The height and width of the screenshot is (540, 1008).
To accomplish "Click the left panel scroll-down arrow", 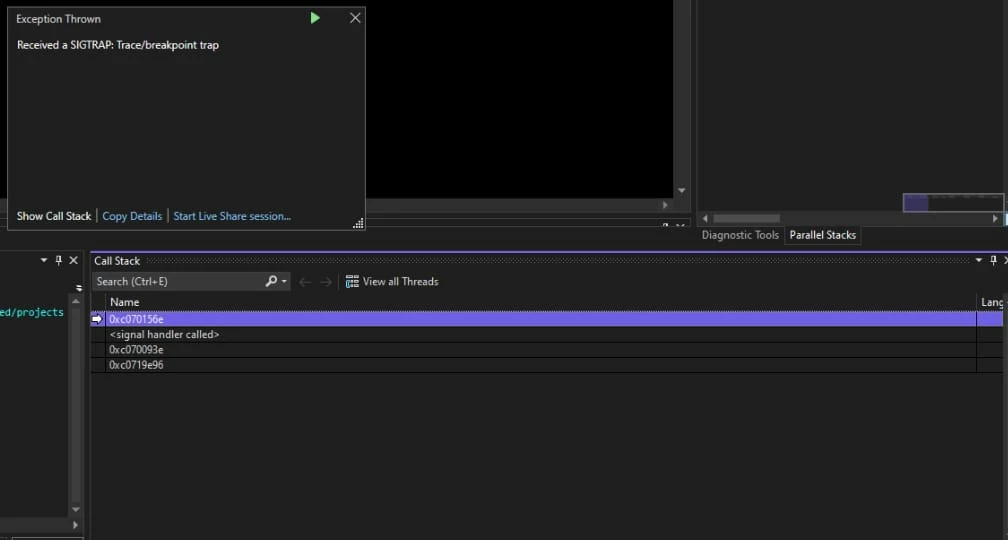I will (x=76, y=509).
